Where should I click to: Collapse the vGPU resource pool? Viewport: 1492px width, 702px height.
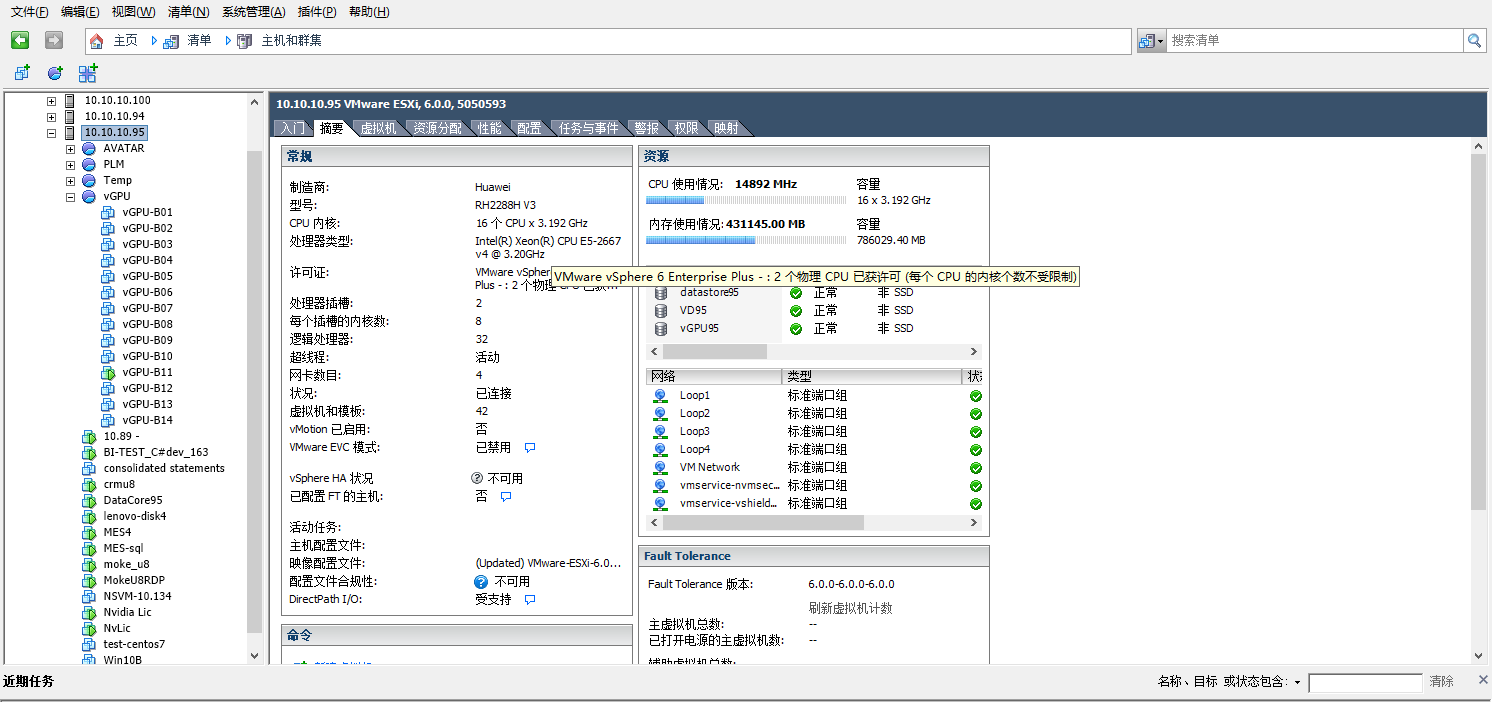pos(71,197)
